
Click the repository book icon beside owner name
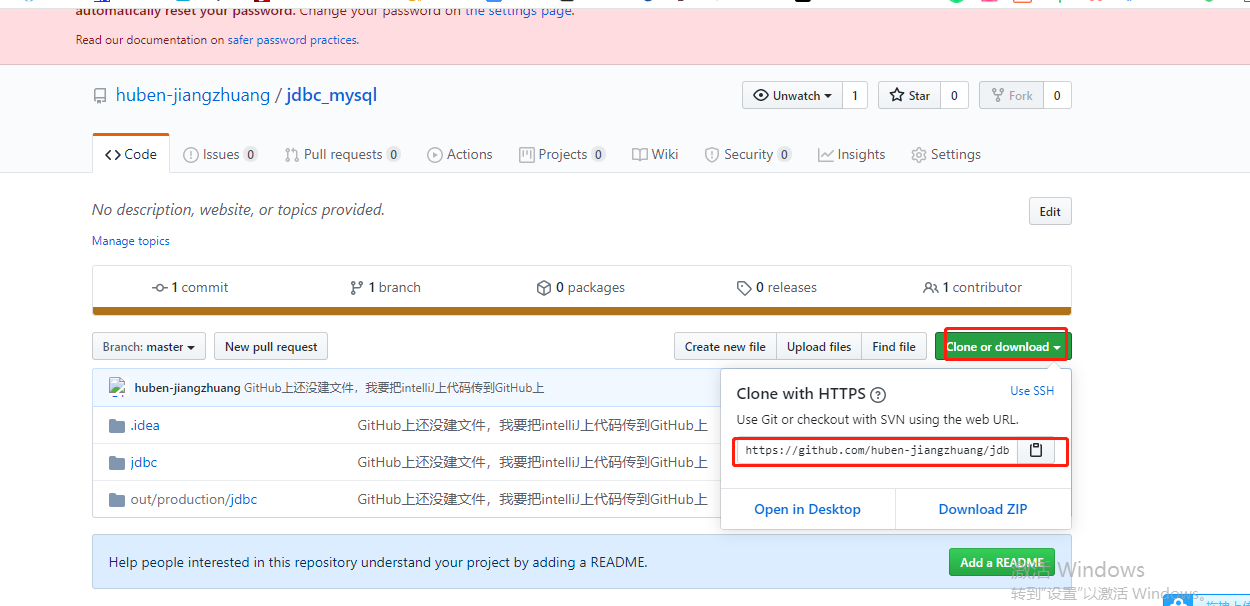(x=99, y=96)
